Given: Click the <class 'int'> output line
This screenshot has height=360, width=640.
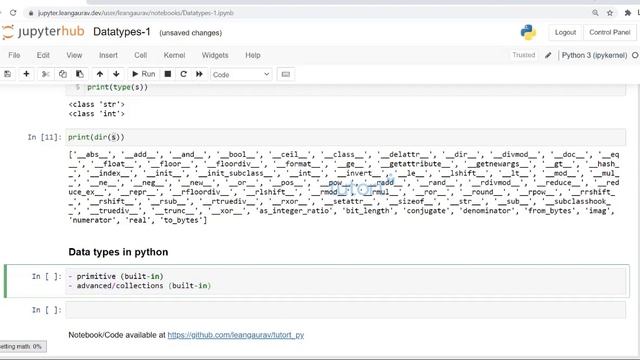Looking at the screenshot, I should (97, 114).
